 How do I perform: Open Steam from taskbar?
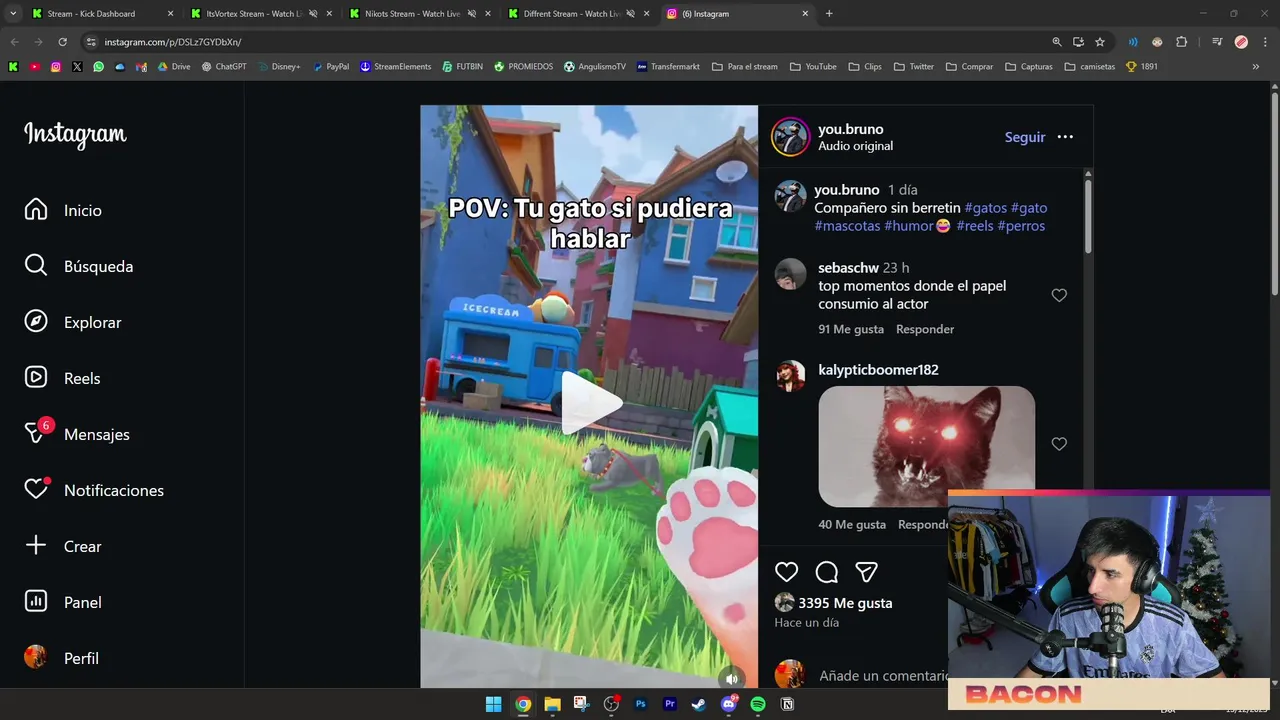point(699,704)
